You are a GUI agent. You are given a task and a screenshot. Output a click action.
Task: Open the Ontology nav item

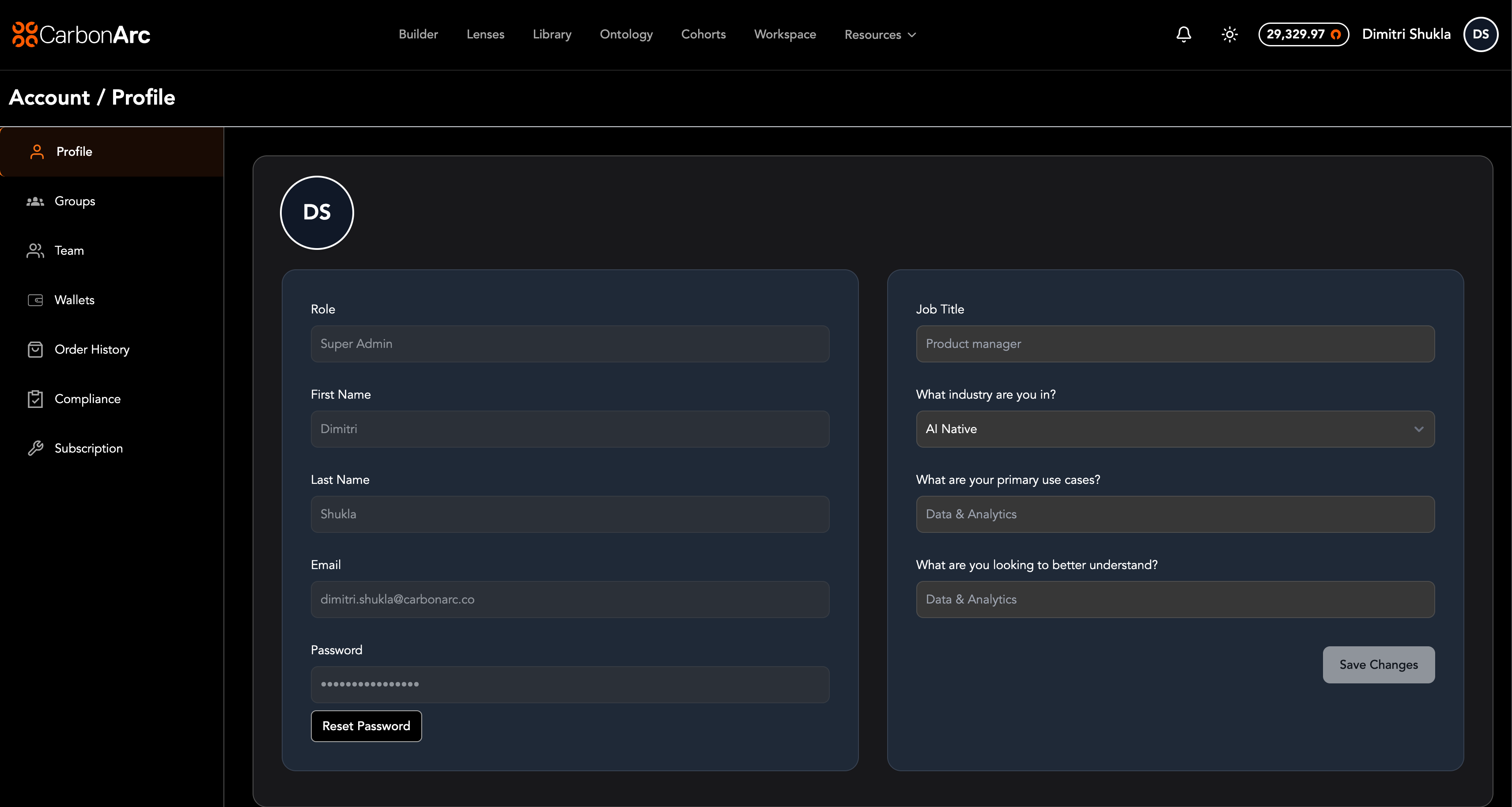tap(626, 34)
